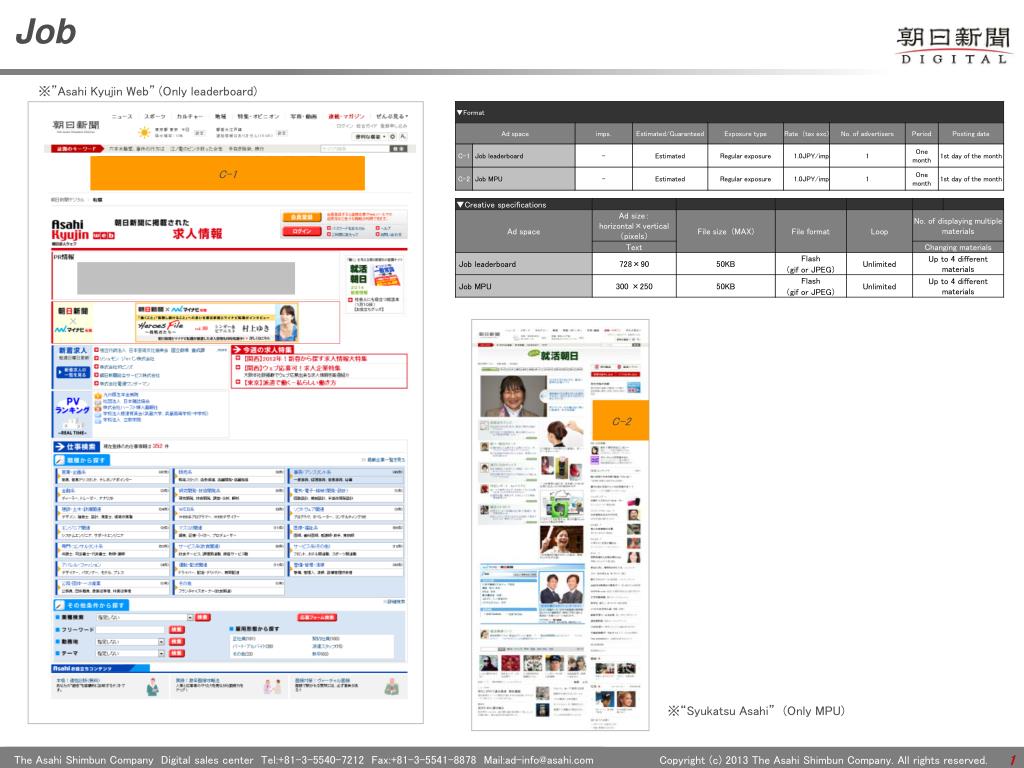Click the Asahi Shimbun logo on Kyujin page

pyautogui.click(x=76, y=125)
